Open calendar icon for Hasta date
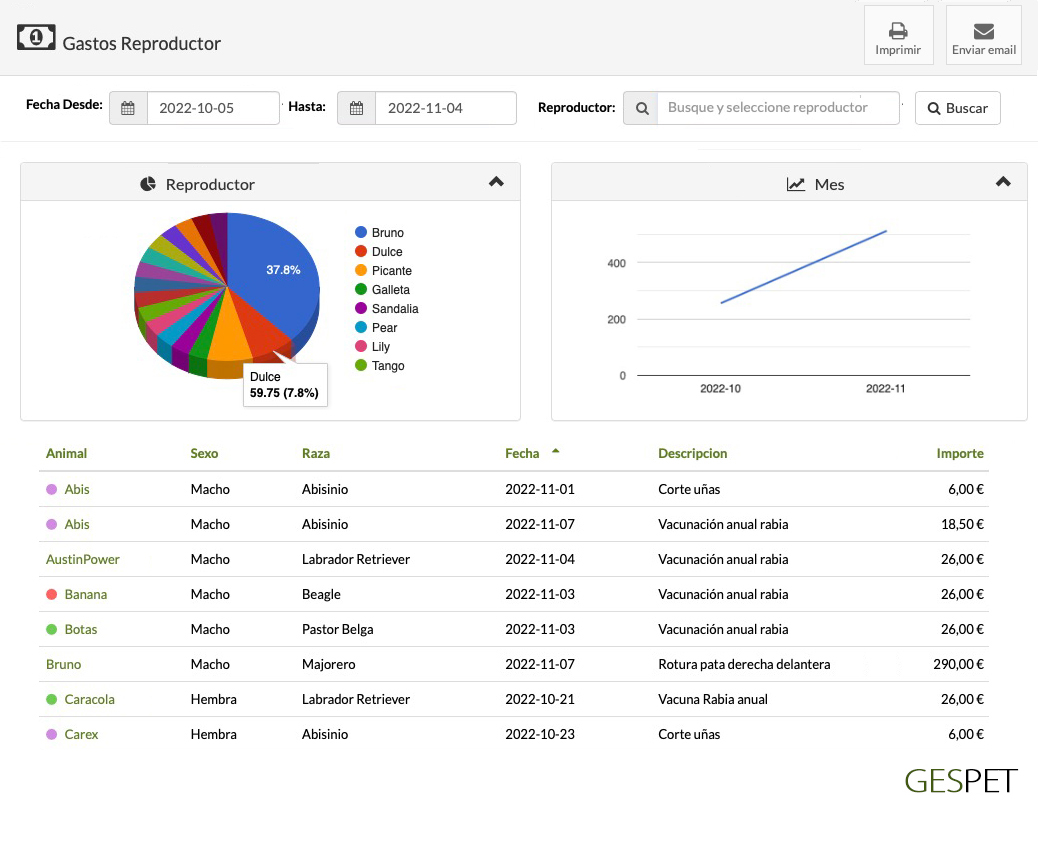Viewport: 1038px width, 842px height. coord(356,108)
